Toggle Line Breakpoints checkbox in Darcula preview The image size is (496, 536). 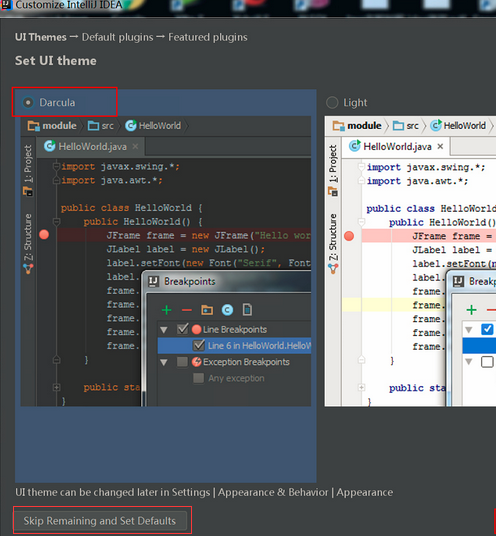pos(183,329)
